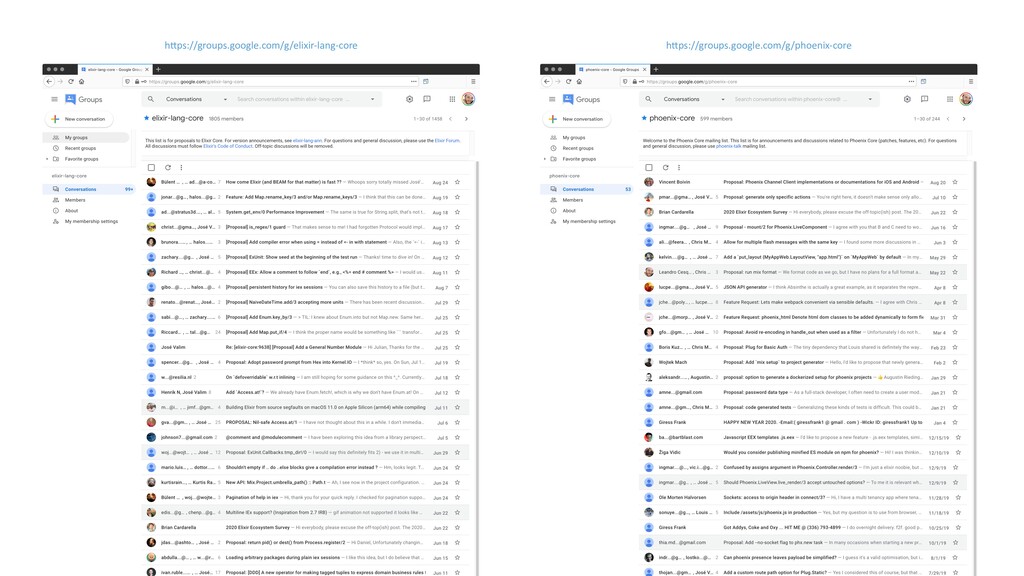The image size is (1024, 576).
Task: Go to next page of phoenix-core conversations
Action: pyautogui.click(x=964, y=119)
